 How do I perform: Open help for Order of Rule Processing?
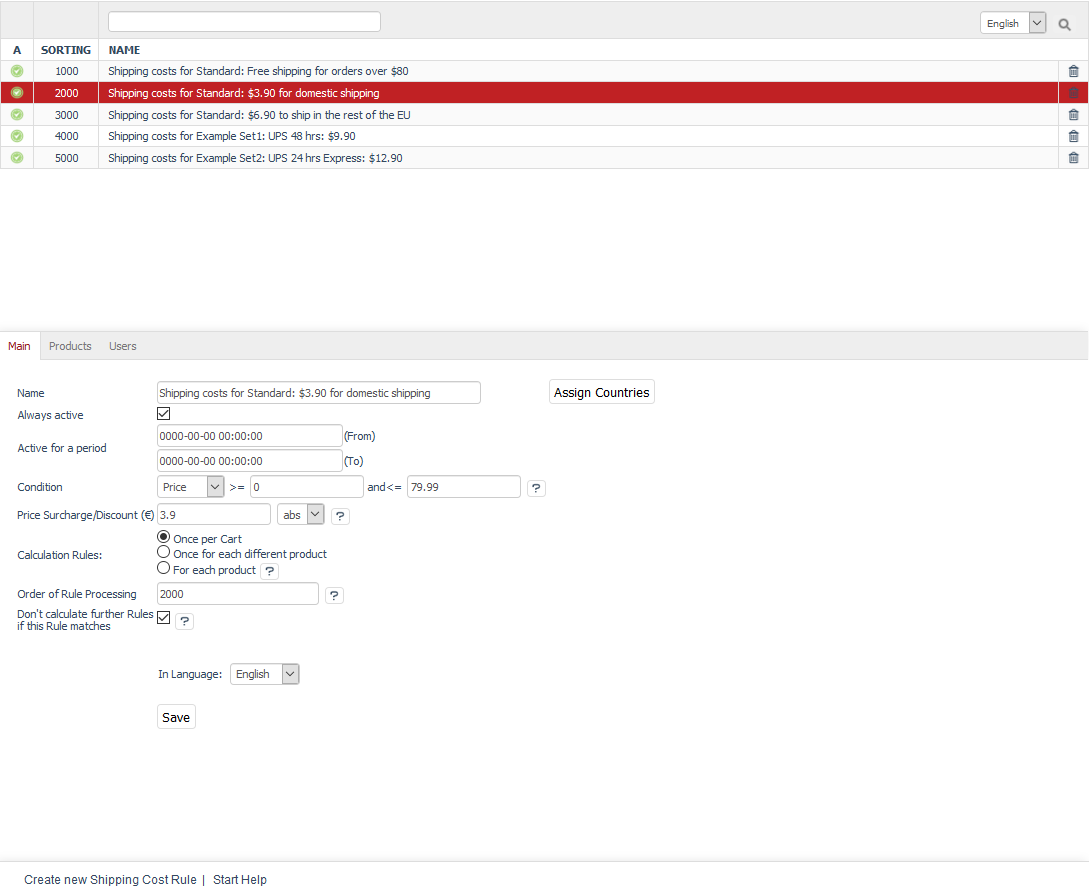(334, 595)
